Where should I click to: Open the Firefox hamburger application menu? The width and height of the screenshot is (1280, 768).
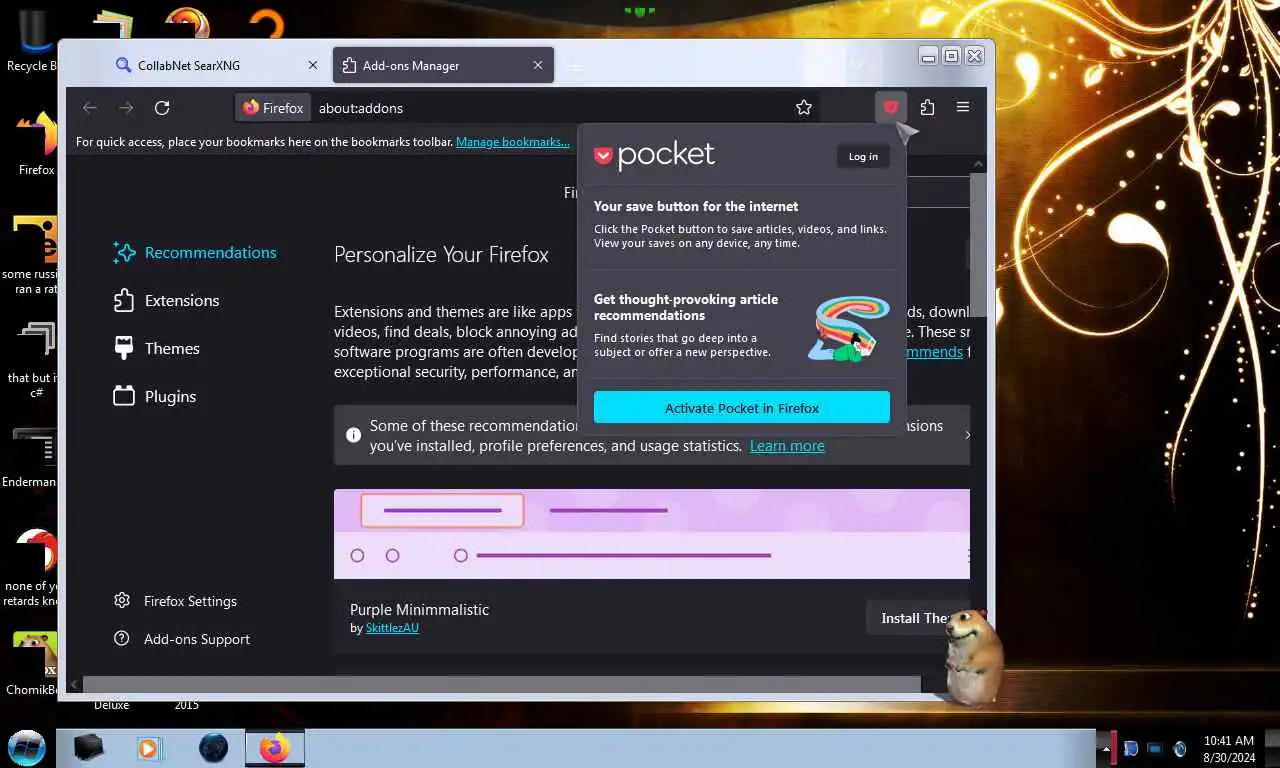963,107
